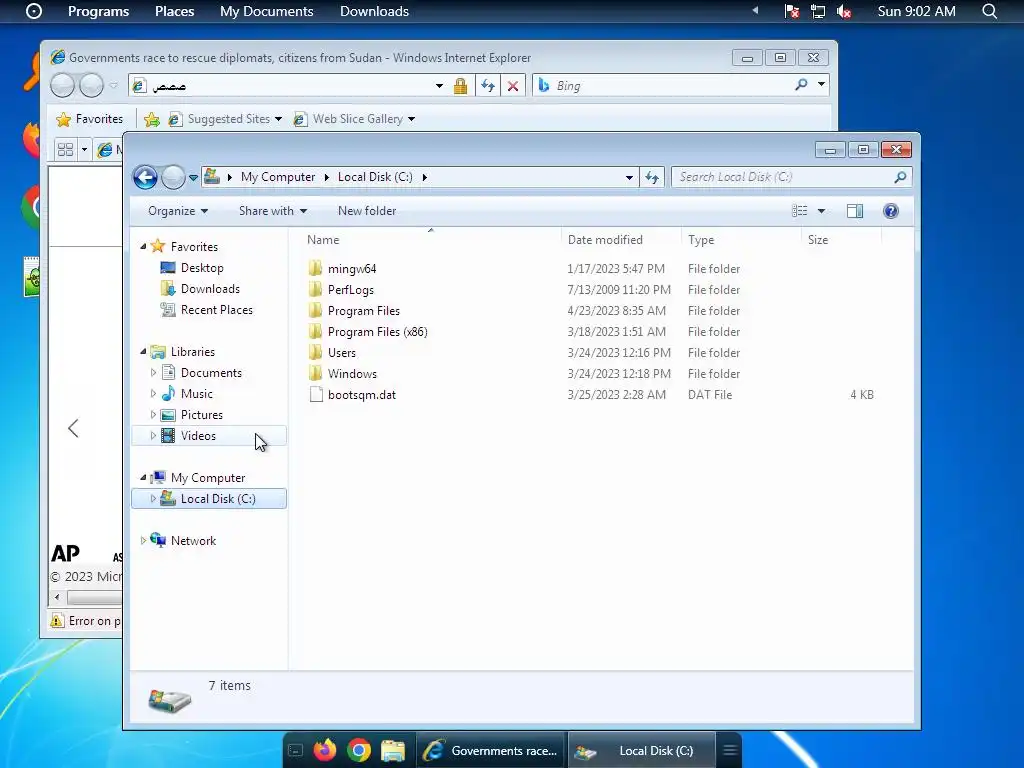Open the Organize menu
The height and width of the screenshot is (768, 1024).
178,211
